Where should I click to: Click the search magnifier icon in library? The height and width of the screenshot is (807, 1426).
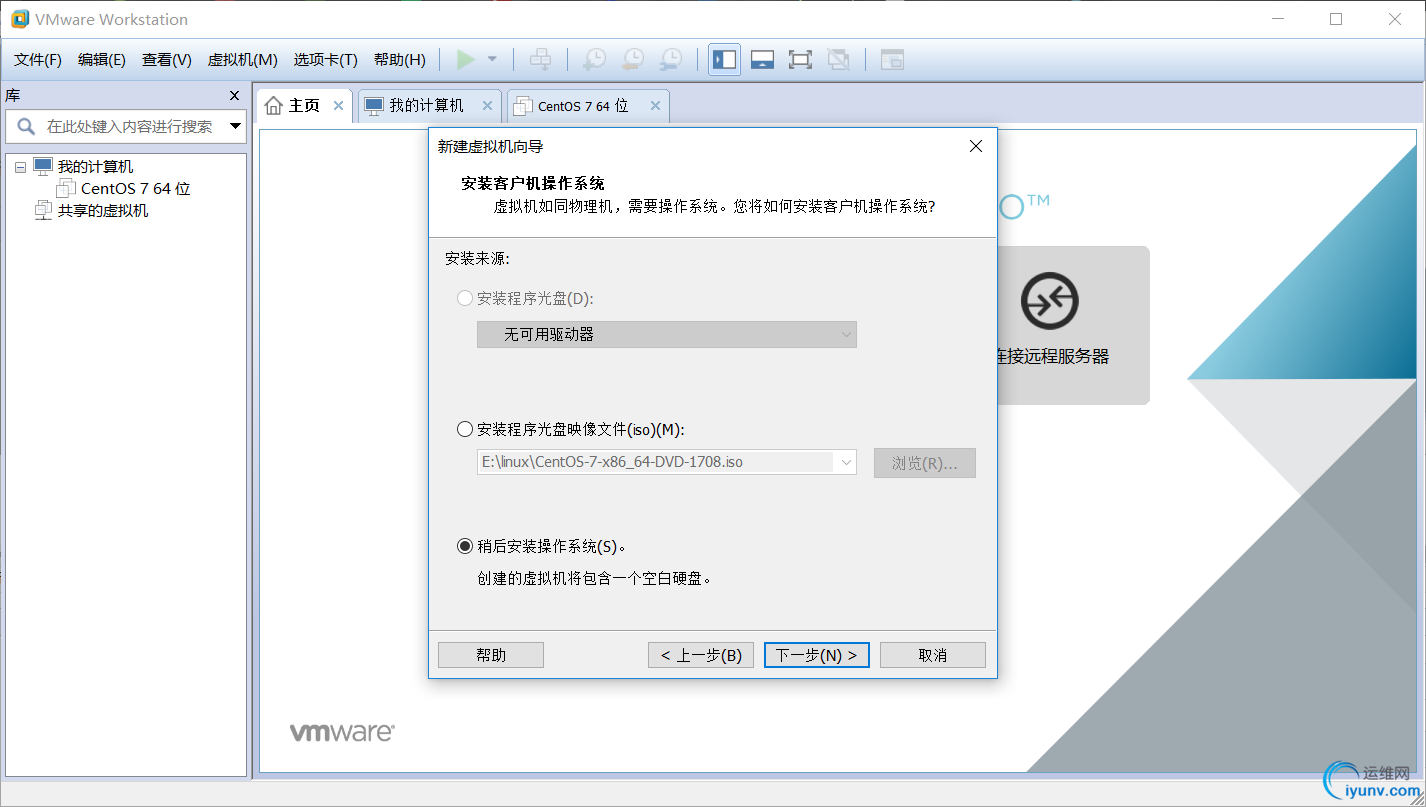click(x=26, y=126)
